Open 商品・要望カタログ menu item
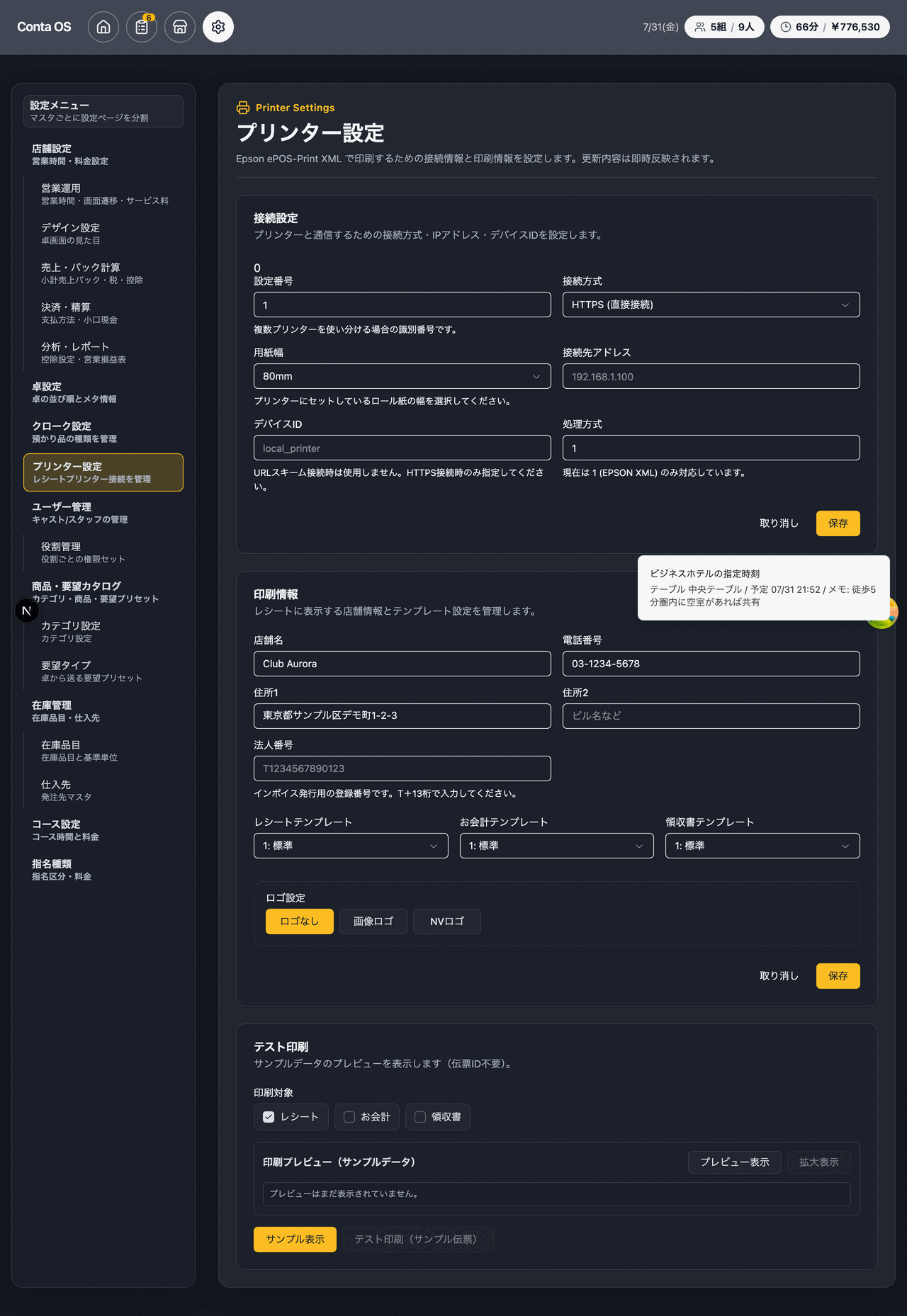The width and height of the screenshot is (907, 1316). click(x=103, y=592)
